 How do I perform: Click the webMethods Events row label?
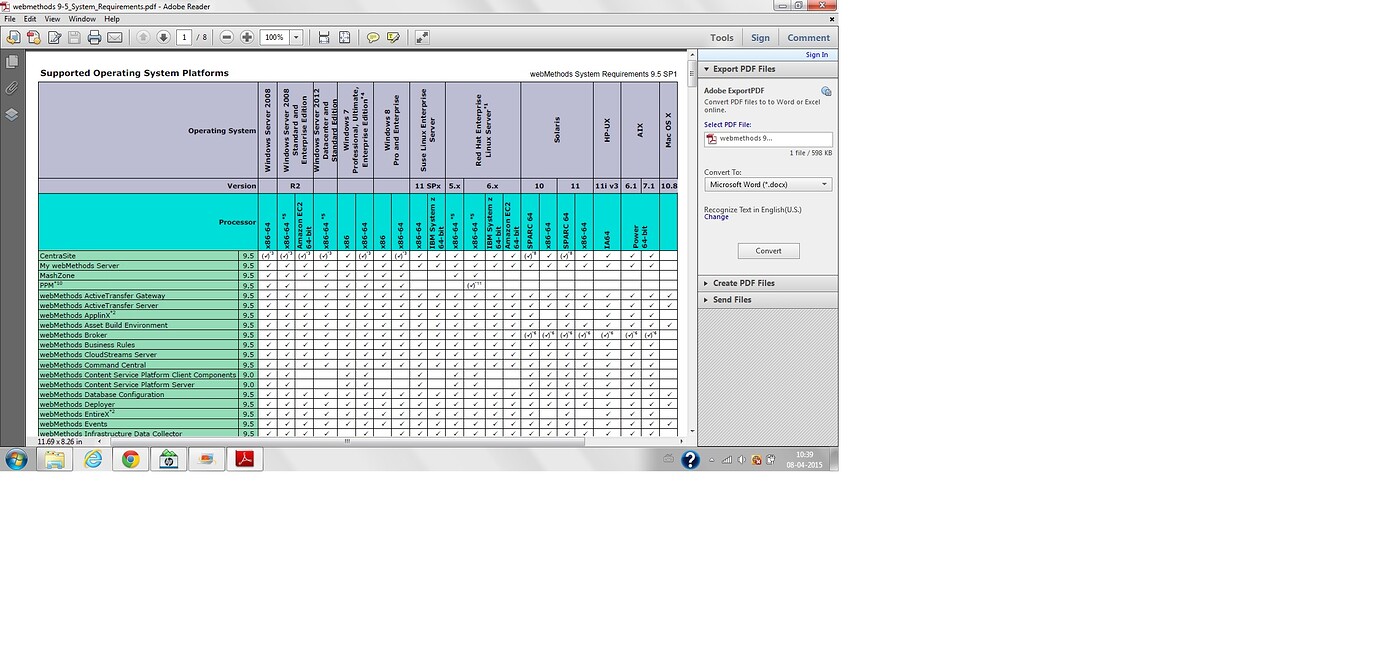pyautogui.click(x=74, y=424)
